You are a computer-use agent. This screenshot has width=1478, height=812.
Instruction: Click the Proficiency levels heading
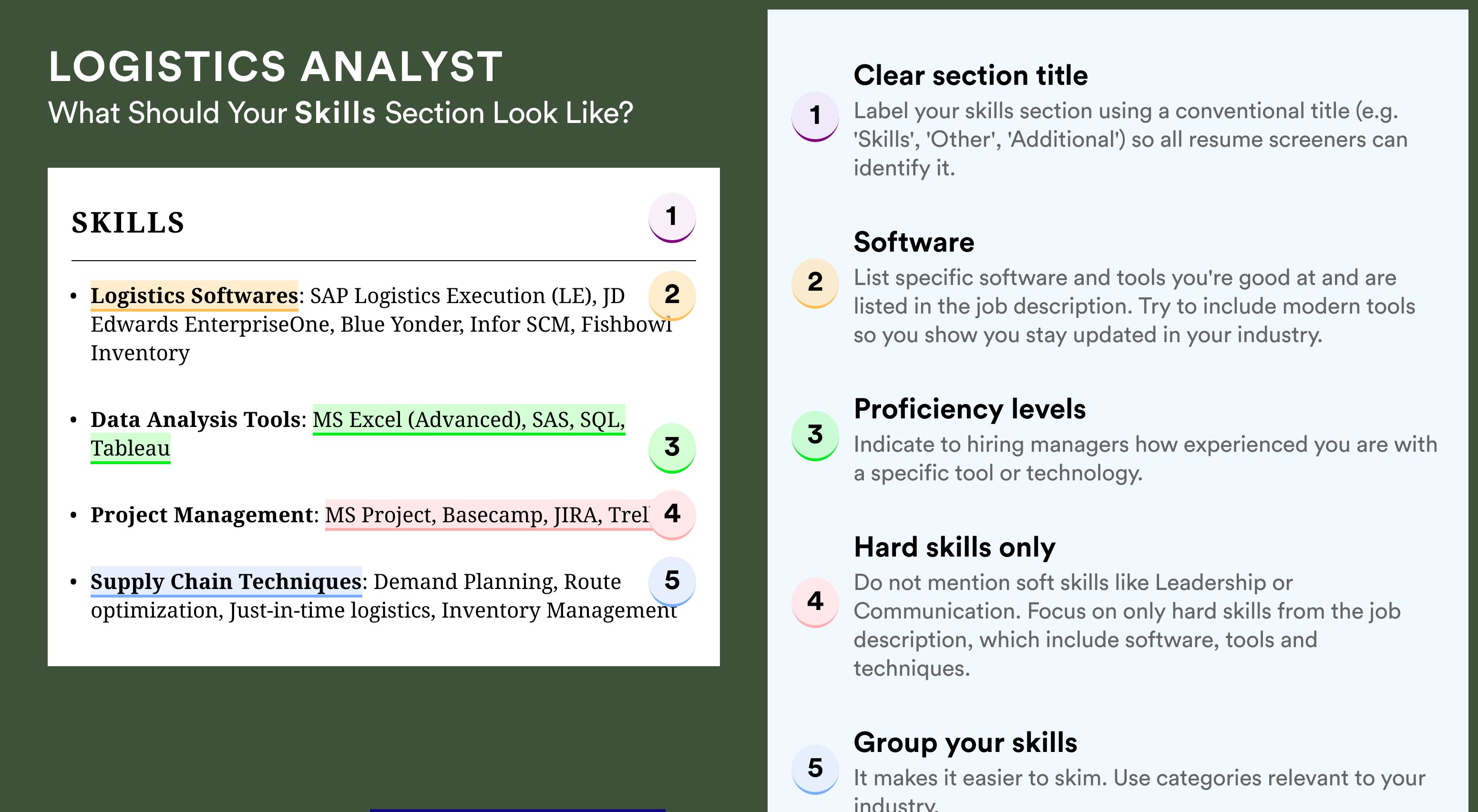(970, 409)
